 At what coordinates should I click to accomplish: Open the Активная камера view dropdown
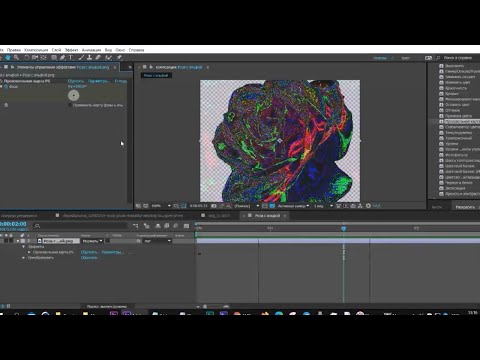(293, 206)
